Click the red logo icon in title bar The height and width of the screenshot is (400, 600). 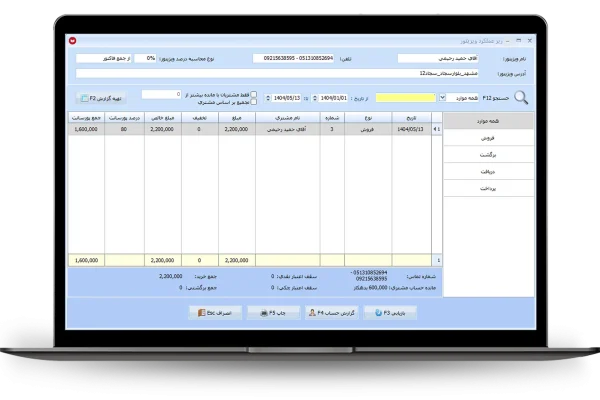pos(73,41)
